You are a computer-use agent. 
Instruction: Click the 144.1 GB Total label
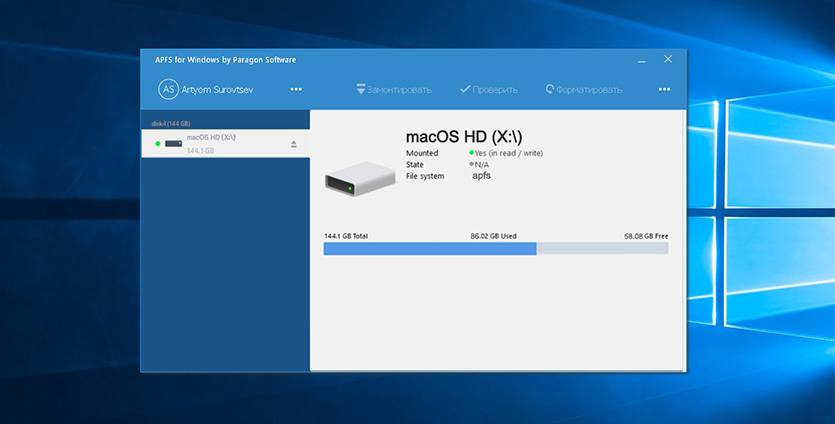346,236
